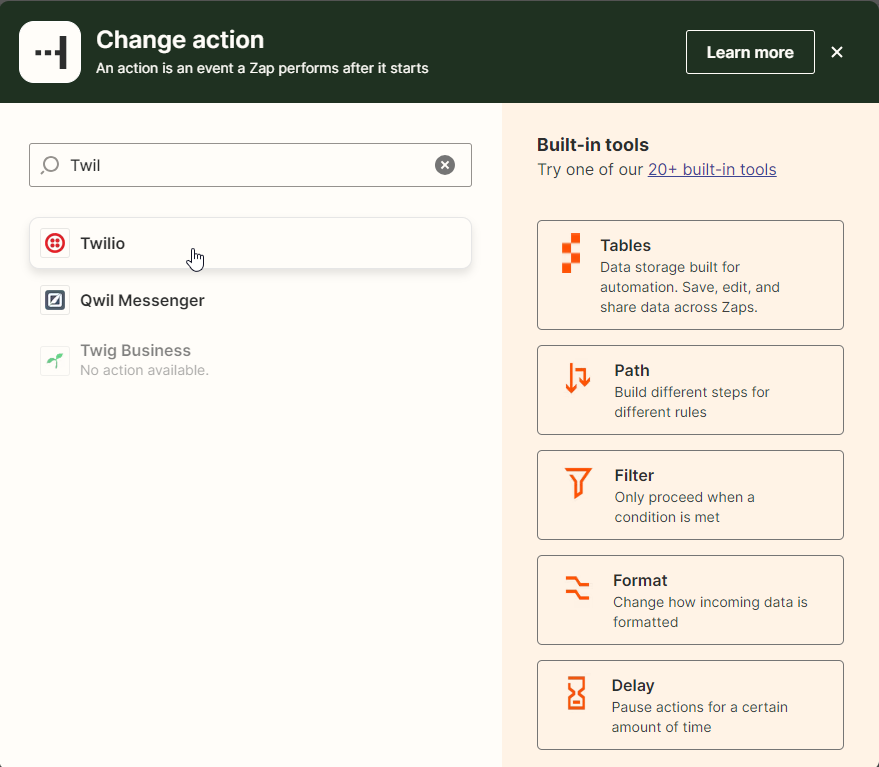This screenshot has width=879, height=767.
Task: Click the Path branching arrows icon
Action: click(x=578, y=378)
